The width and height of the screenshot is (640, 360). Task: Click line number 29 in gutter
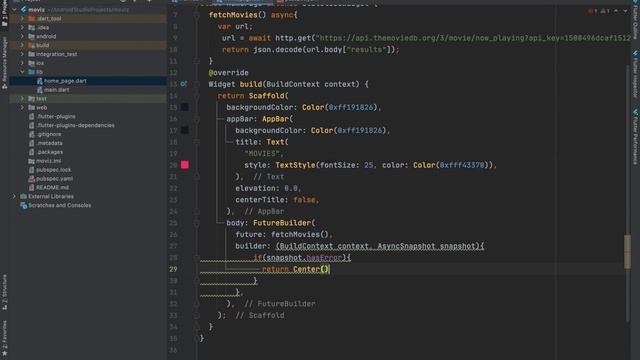click(x=173, y=269)
